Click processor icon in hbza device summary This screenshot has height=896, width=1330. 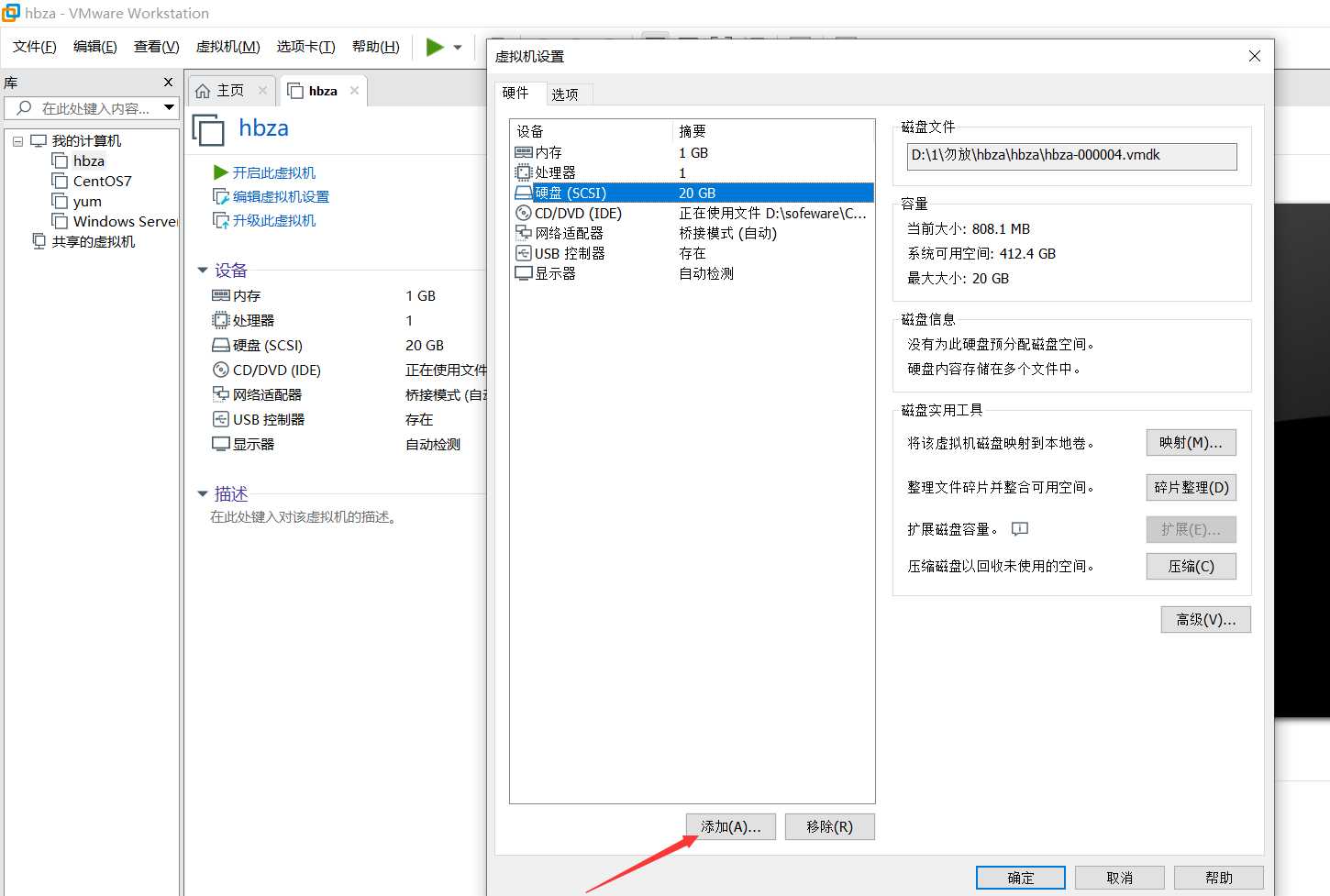[220, 320]
